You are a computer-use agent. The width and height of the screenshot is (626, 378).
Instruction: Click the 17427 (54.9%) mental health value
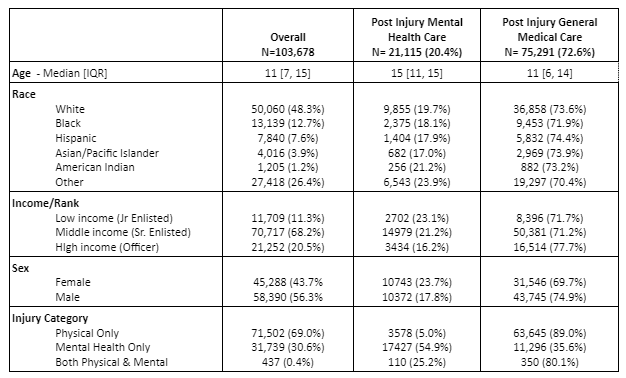click(417, 347)
